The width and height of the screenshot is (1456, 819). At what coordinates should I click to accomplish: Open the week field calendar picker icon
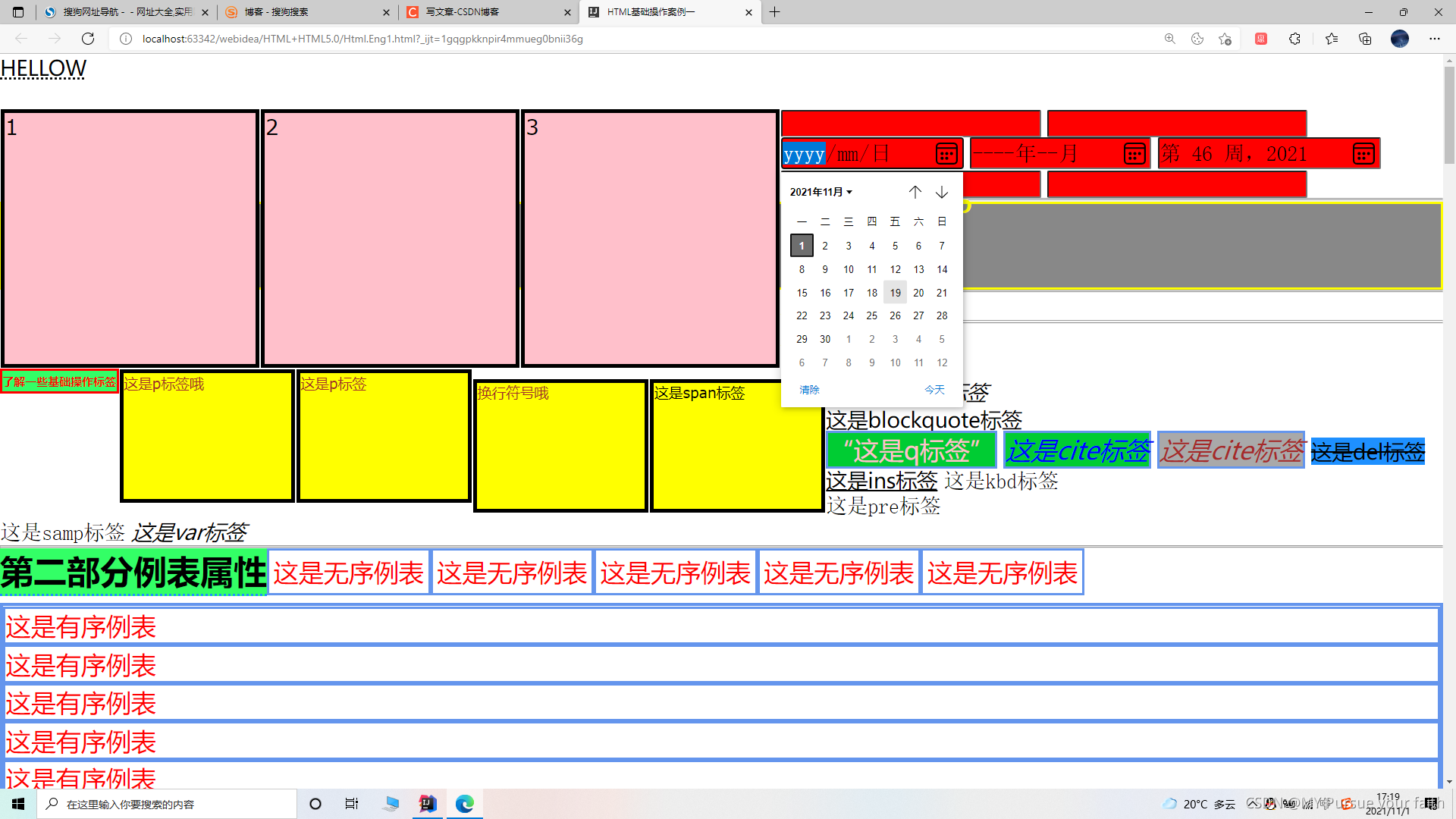(1363, 154)
